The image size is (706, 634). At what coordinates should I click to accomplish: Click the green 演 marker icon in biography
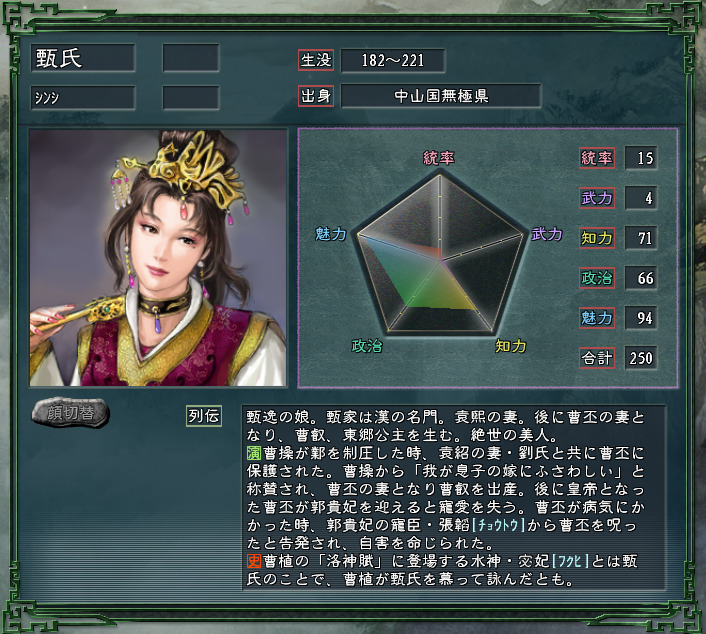point(254,453)
